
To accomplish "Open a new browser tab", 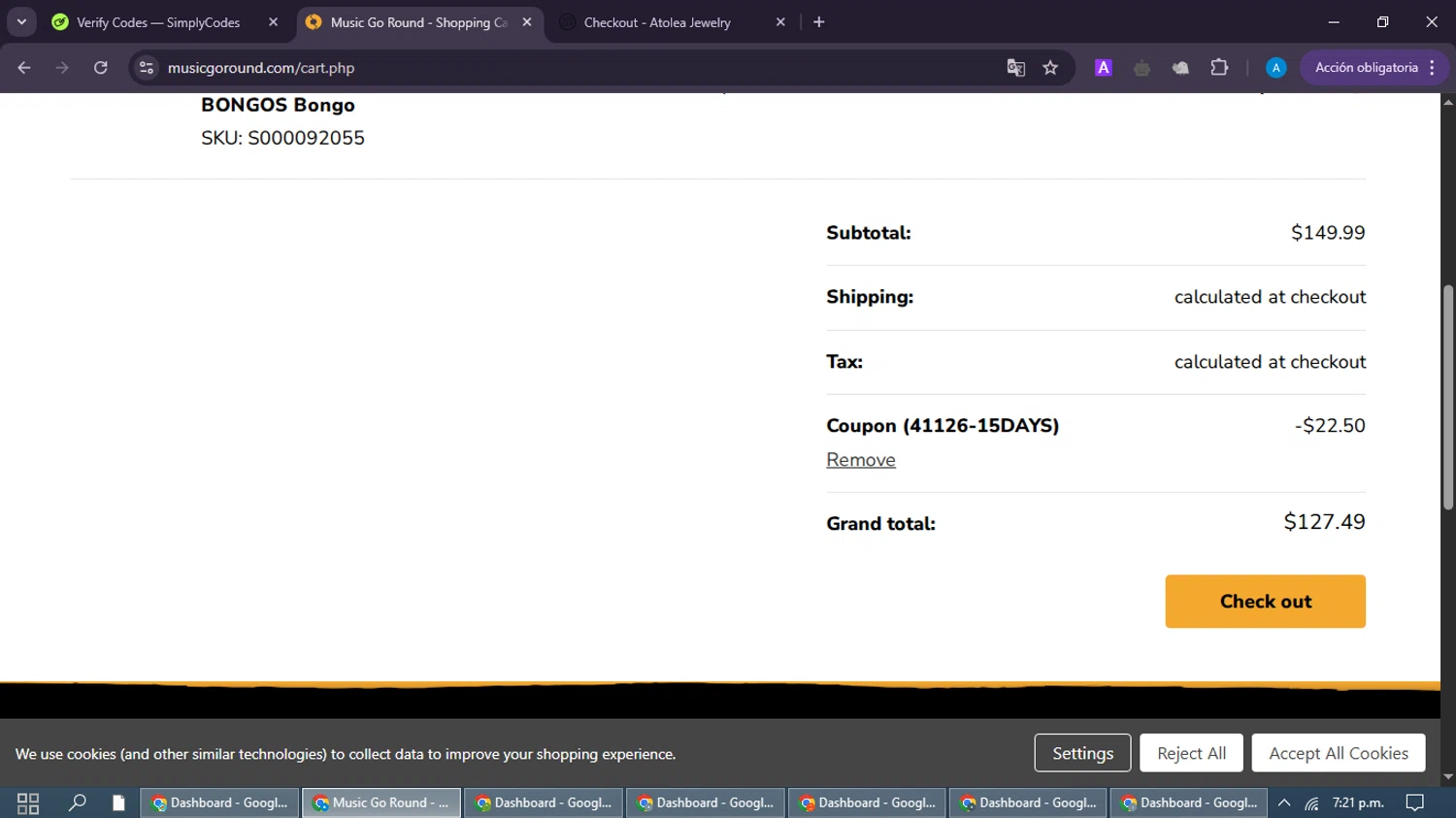I will click(819, 22).
